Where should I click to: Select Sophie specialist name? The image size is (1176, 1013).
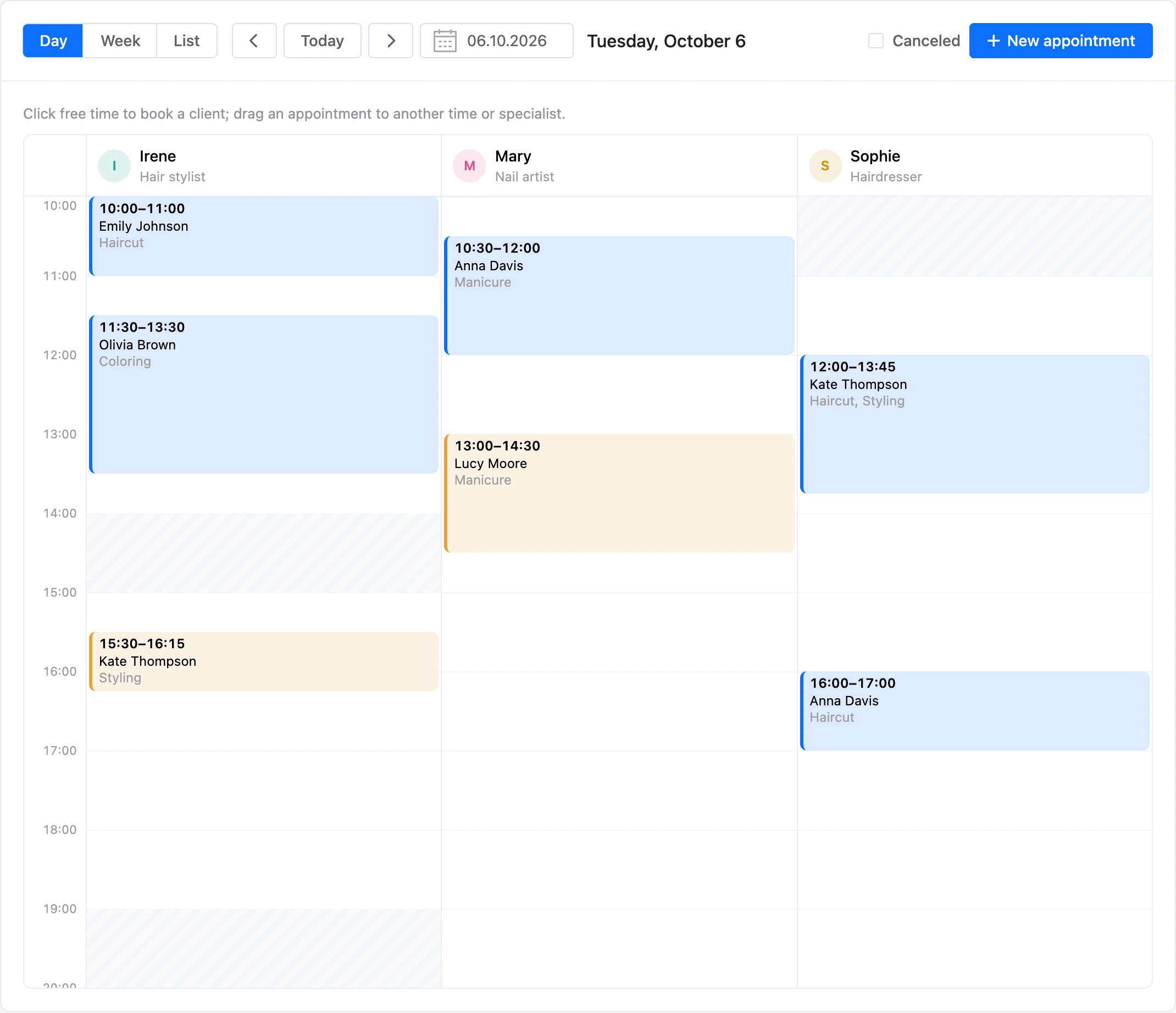click(875, 156)
